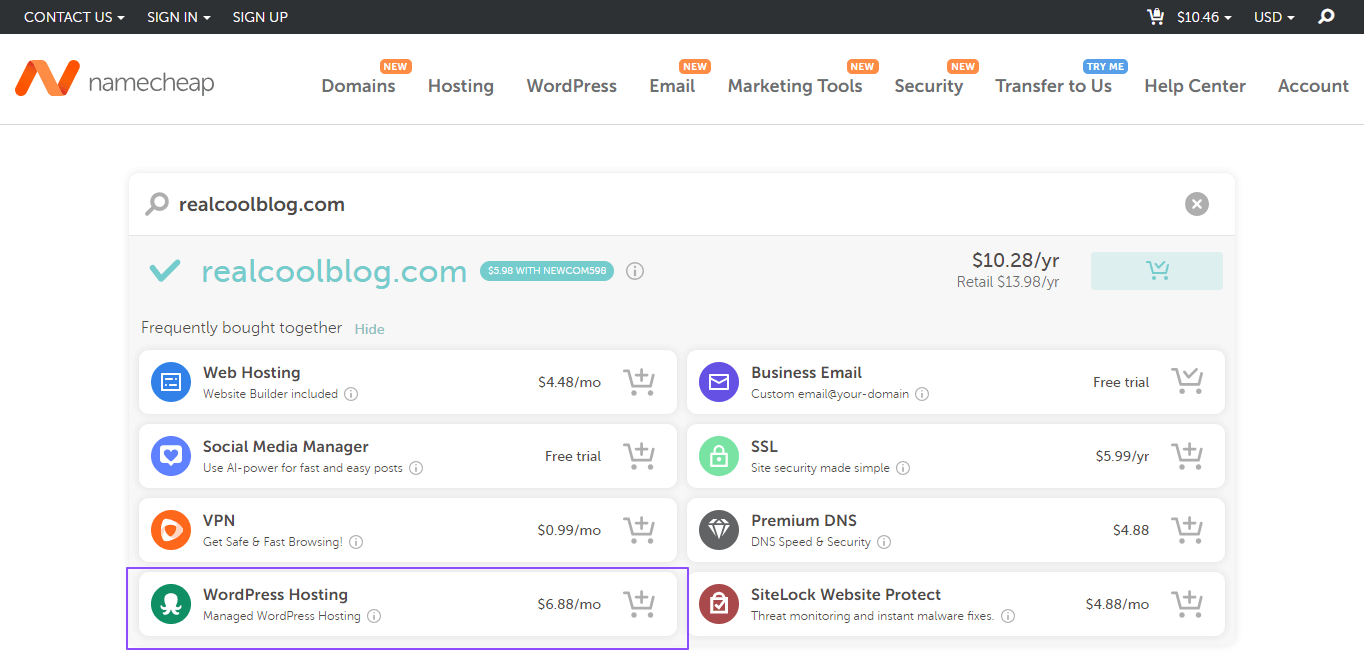
Task: Add Premium DNS to cart
Action: pos(1187,530)
